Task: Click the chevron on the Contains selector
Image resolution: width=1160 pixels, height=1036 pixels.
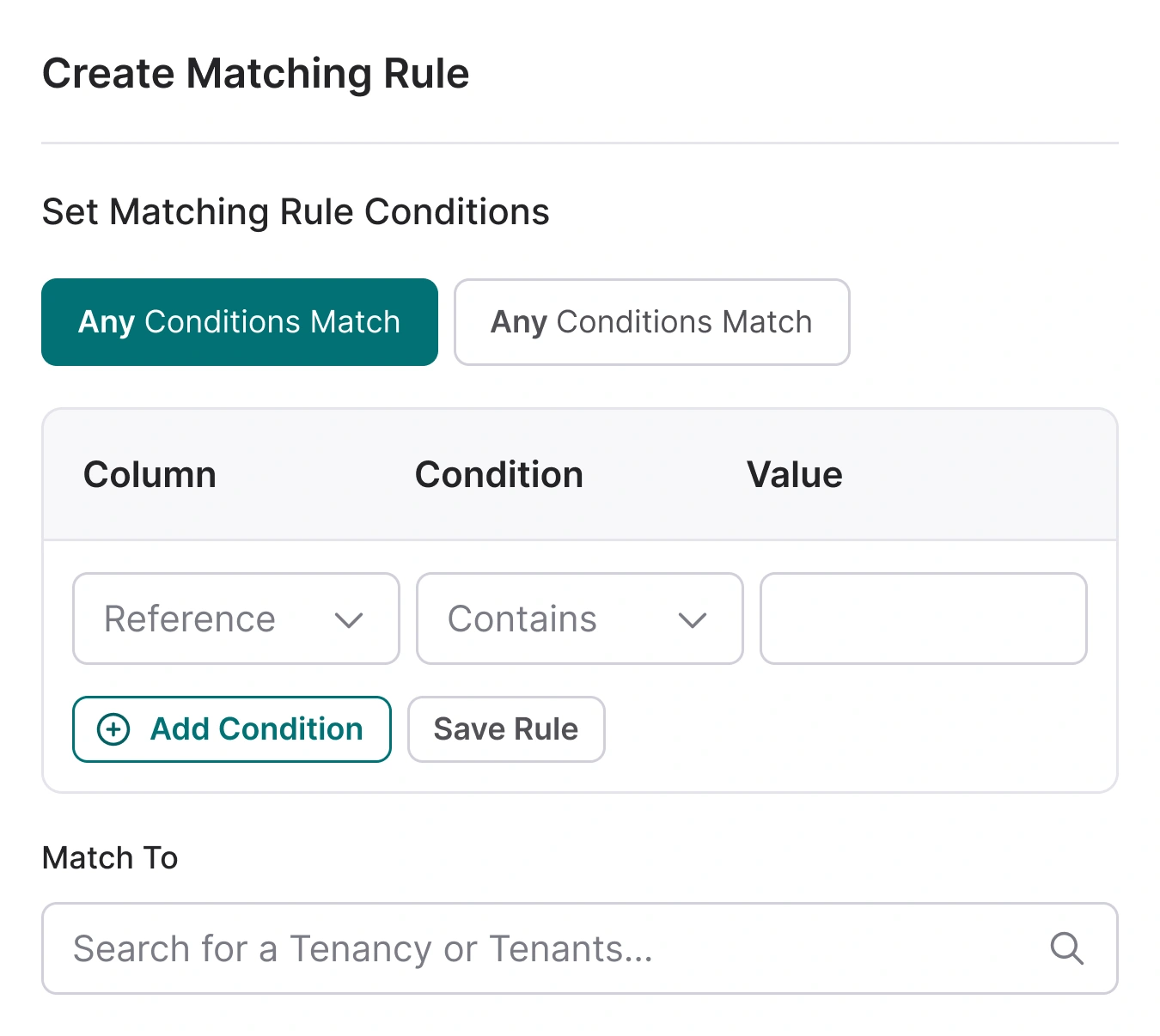Action: tap(693, 619)
